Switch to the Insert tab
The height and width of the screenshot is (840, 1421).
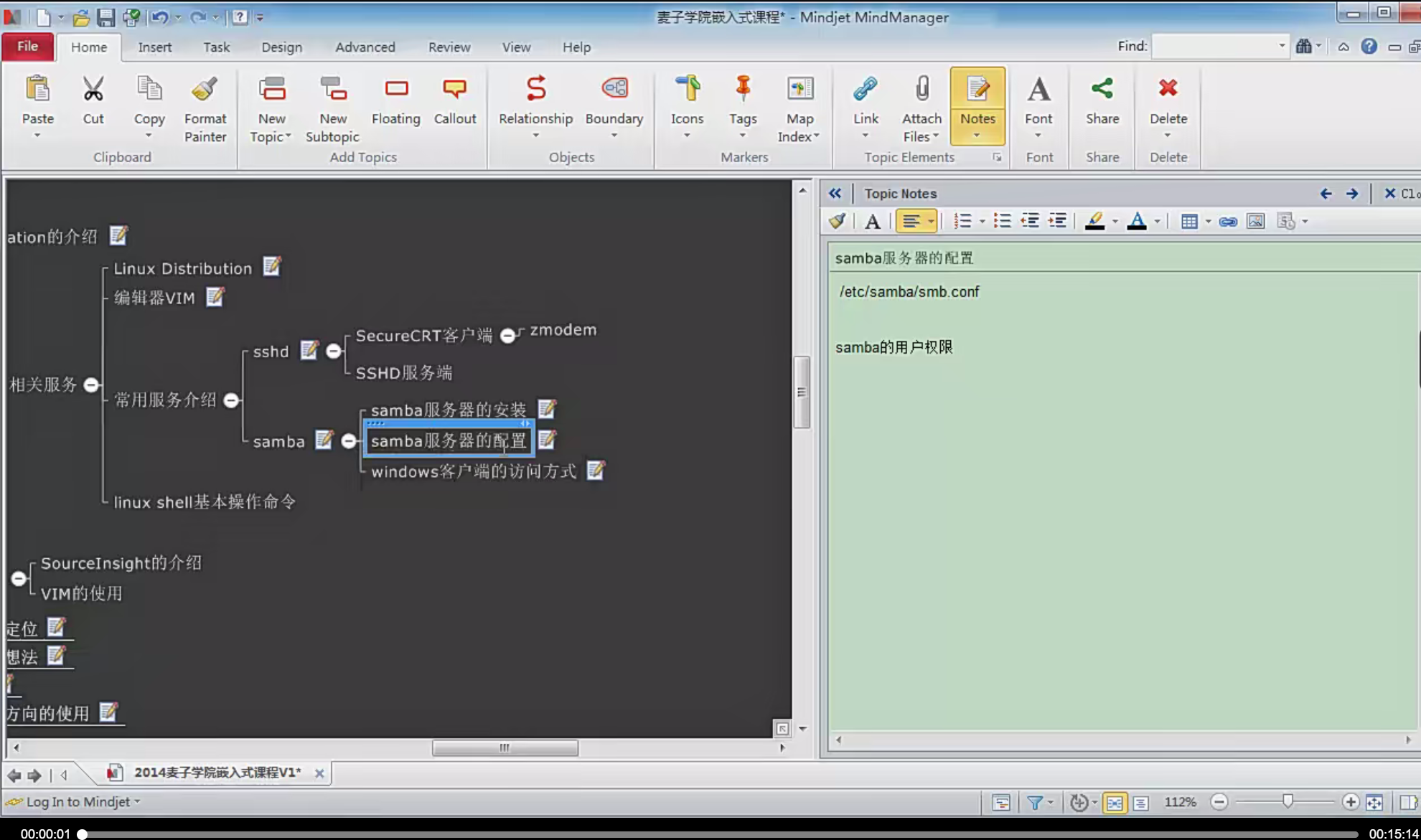coord(154,47)
